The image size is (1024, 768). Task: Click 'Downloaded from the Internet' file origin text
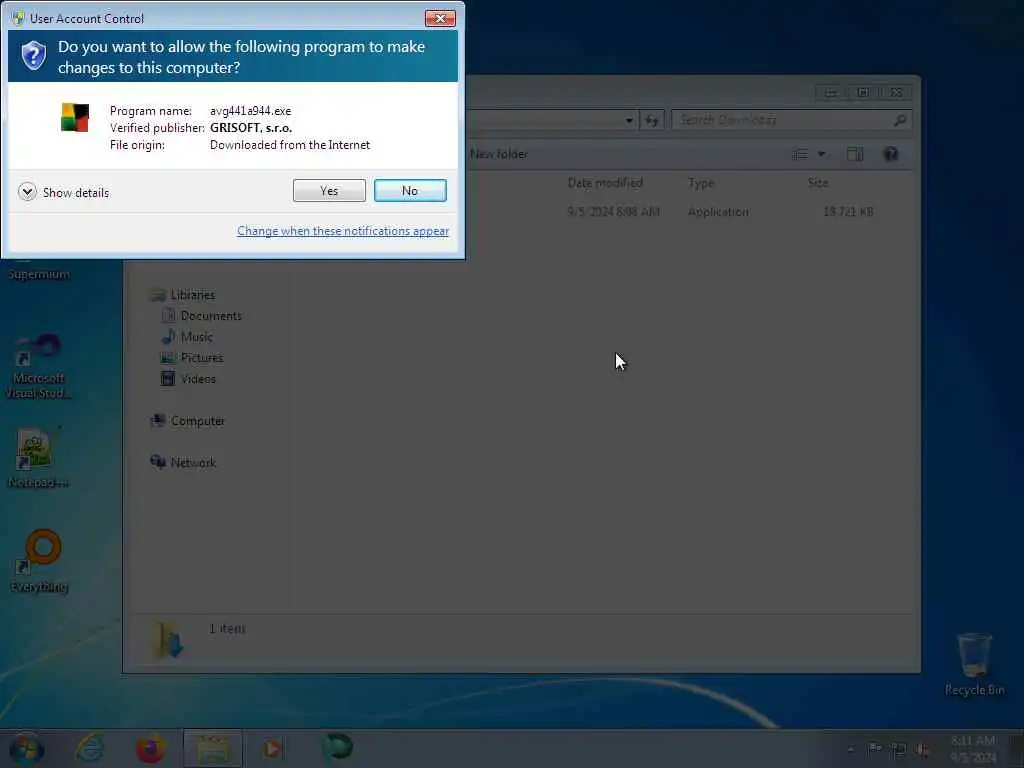pos(290,145)
